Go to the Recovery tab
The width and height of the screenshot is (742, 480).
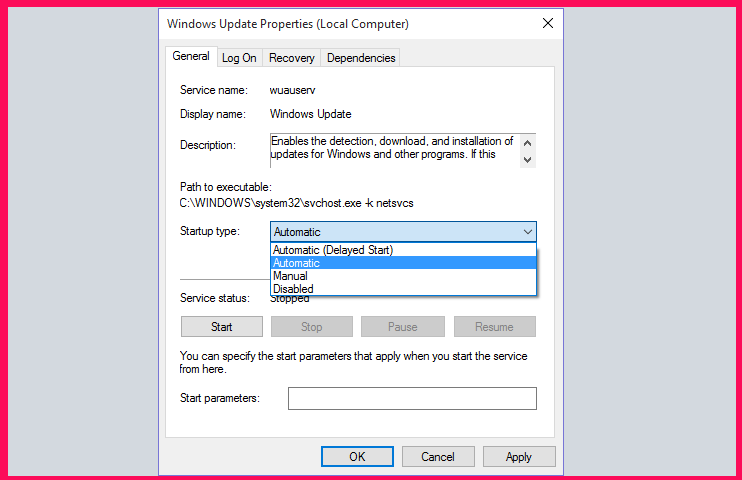click(291, 58)
